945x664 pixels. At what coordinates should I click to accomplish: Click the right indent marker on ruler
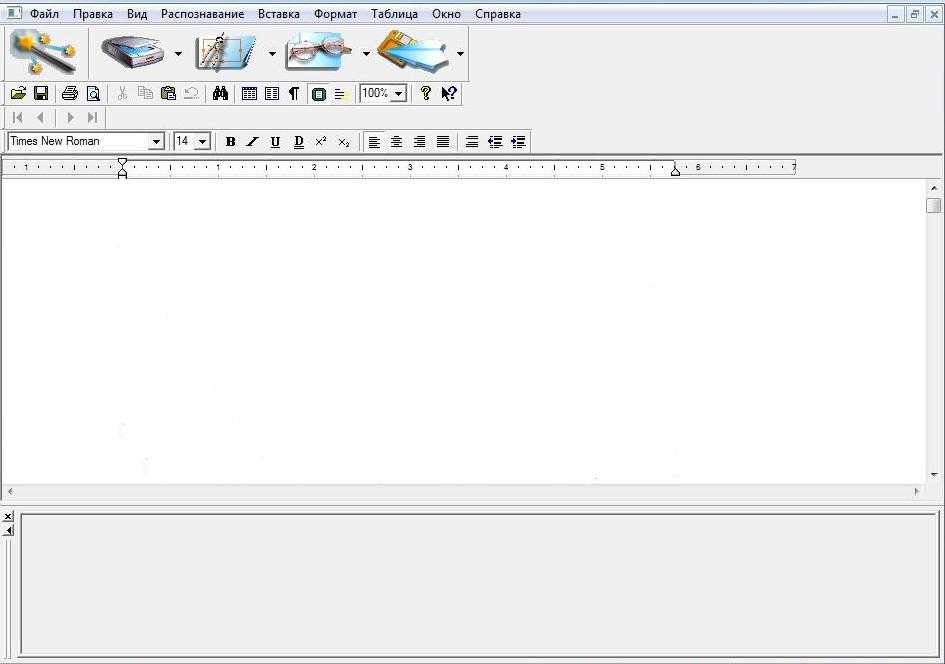tap(675, 171)
